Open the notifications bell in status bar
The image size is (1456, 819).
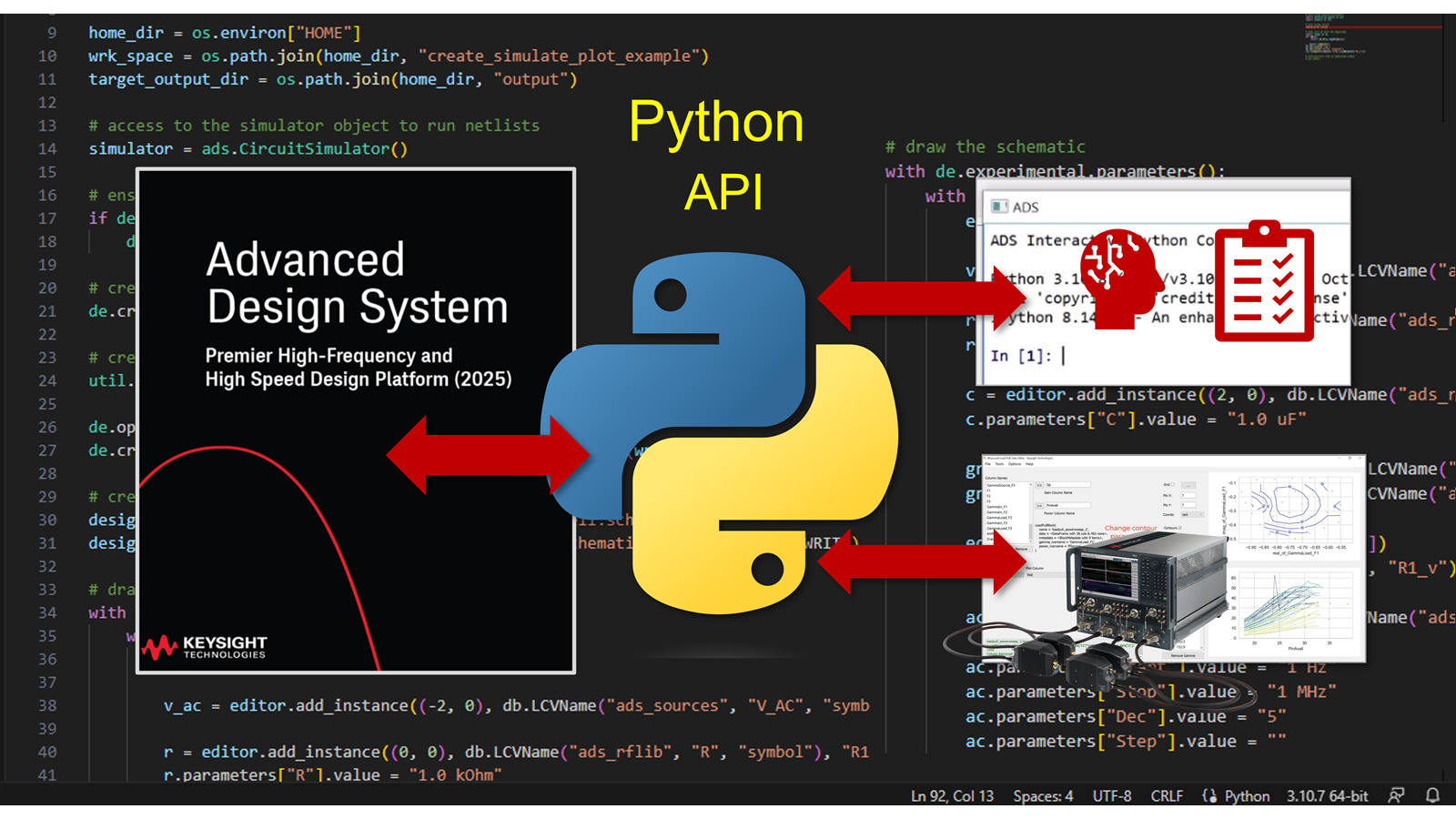click(x=1432, y=795)
